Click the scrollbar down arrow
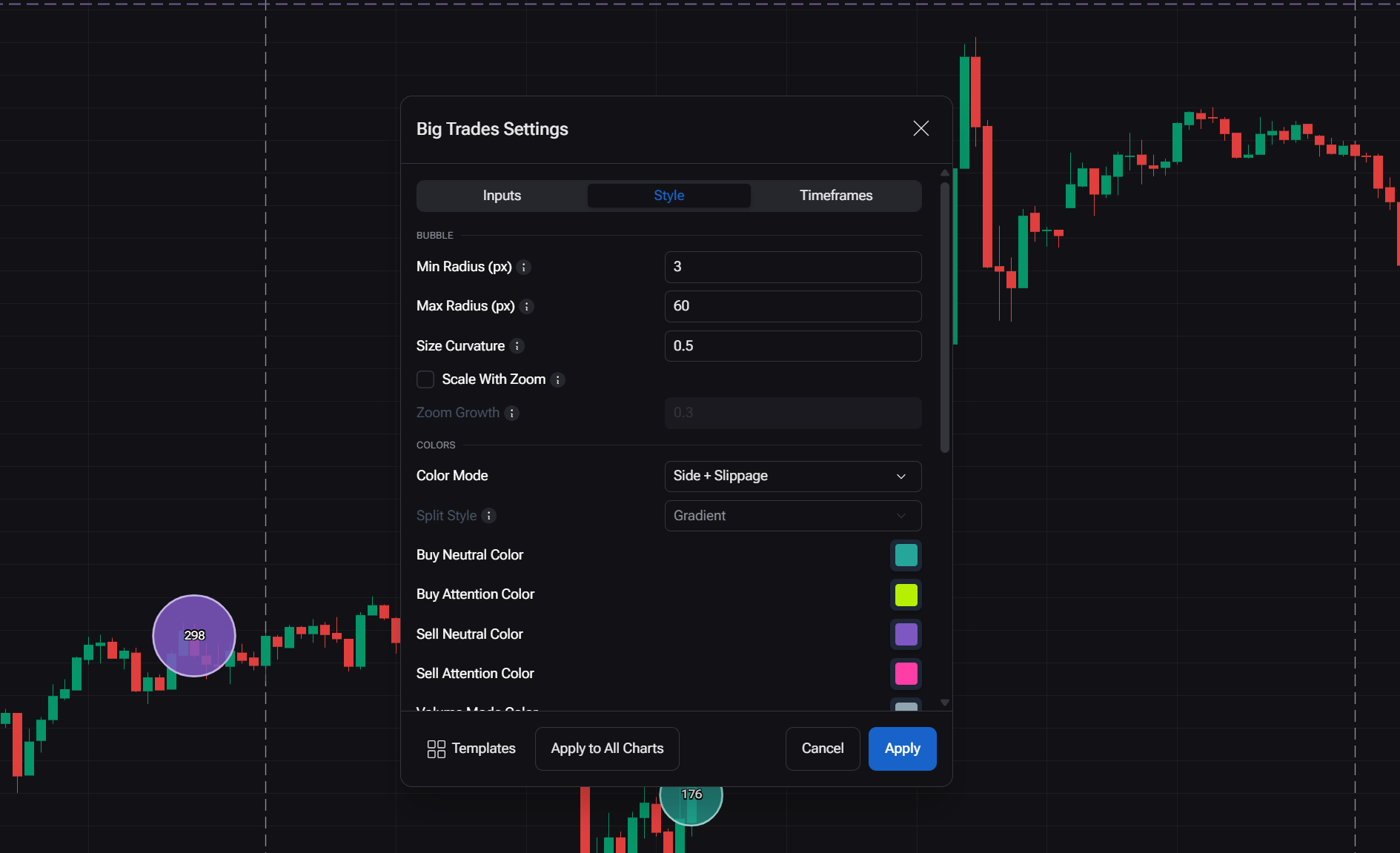Screen dimensions: 1400x853 pyautogui.click(x=945, y=703)
